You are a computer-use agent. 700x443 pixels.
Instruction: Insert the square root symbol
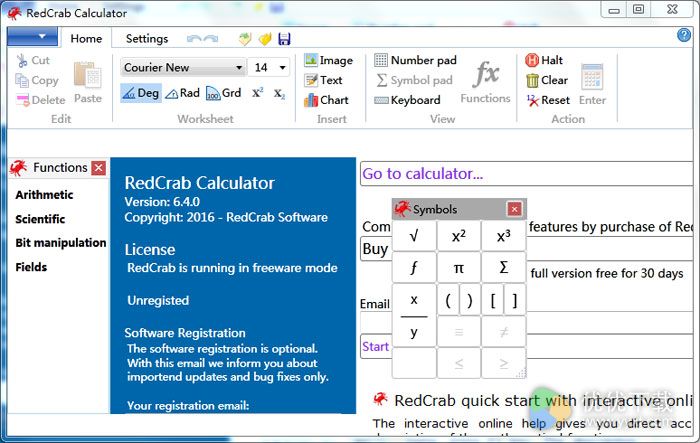tap(414, 236)
